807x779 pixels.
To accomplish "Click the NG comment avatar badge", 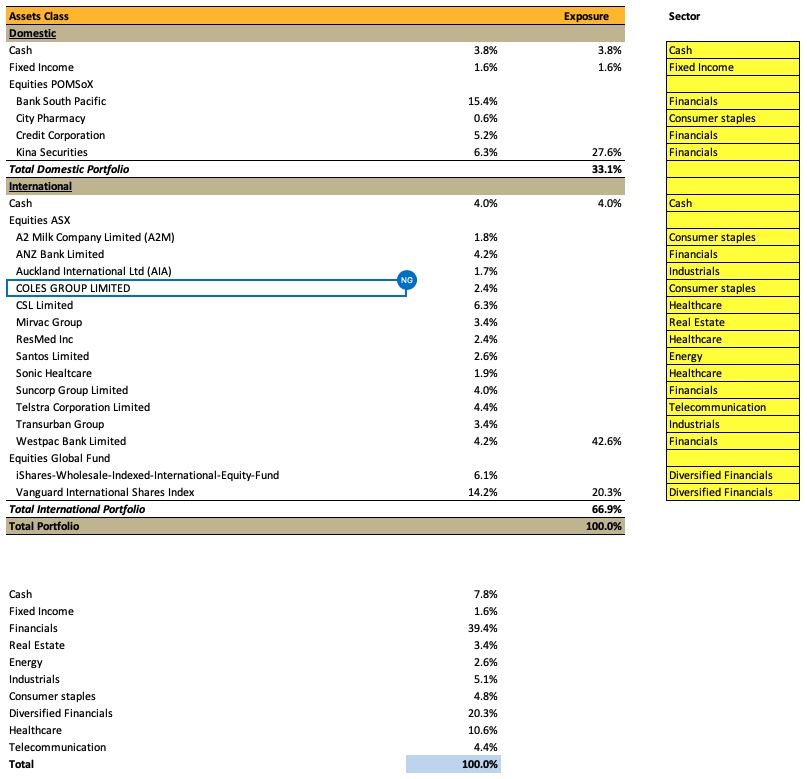I will click(407, 280).
